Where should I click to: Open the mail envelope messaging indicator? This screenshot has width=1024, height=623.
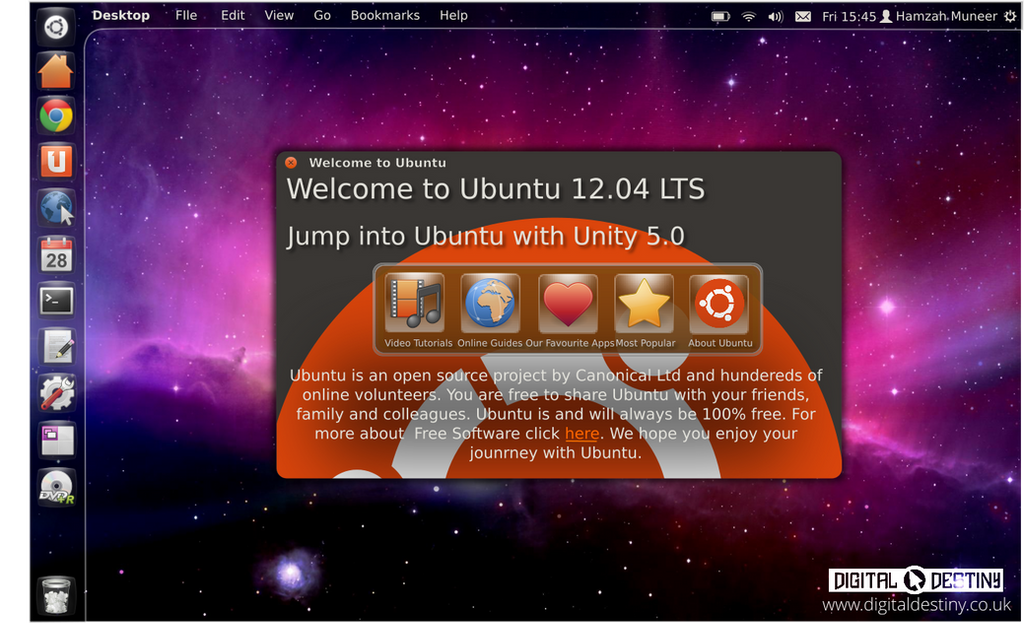(803, 16)
